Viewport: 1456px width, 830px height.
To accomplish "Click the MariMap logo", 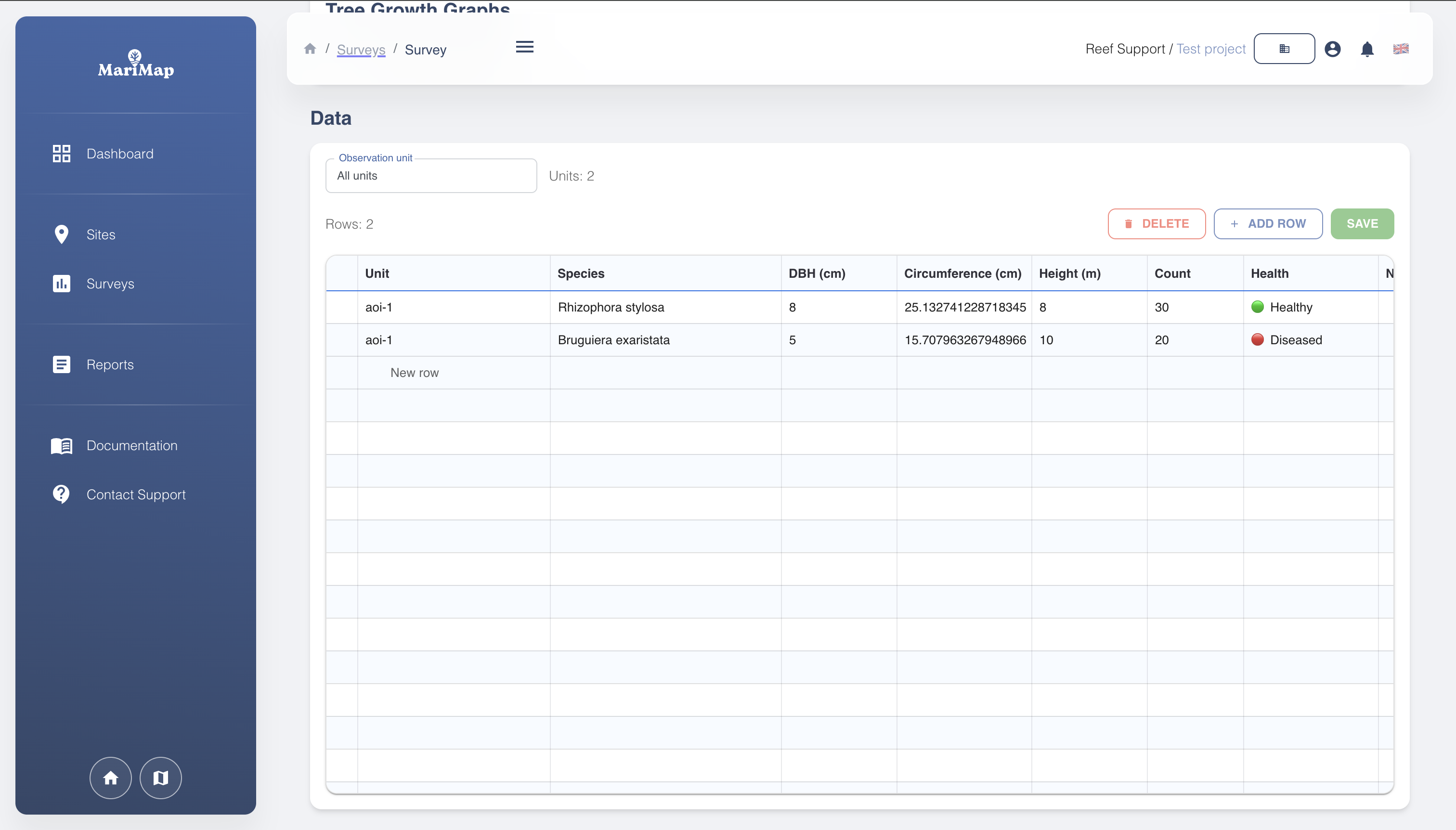I will click(136, 64).
